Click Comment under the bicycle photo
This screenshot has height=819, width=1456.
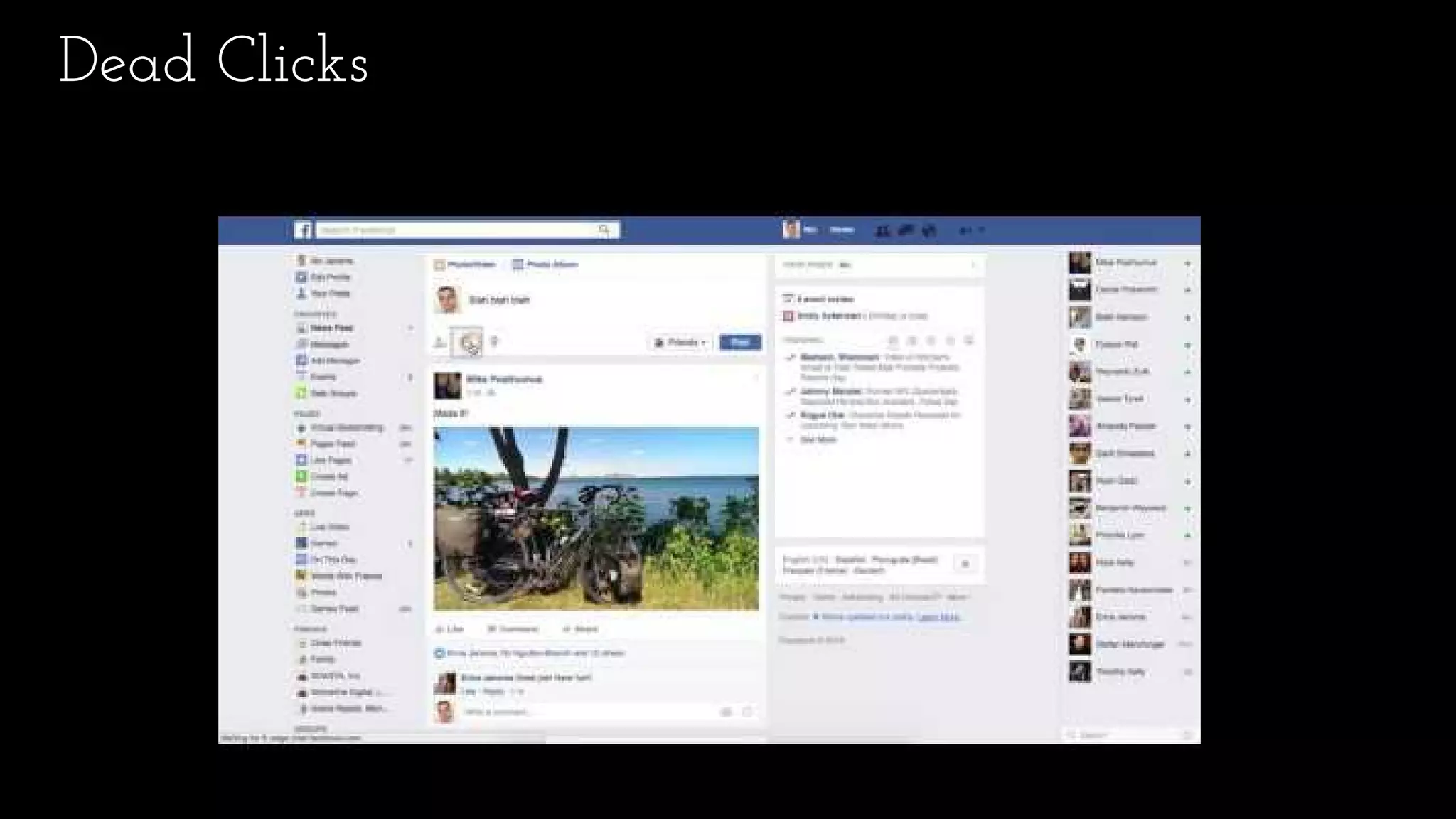513,629
